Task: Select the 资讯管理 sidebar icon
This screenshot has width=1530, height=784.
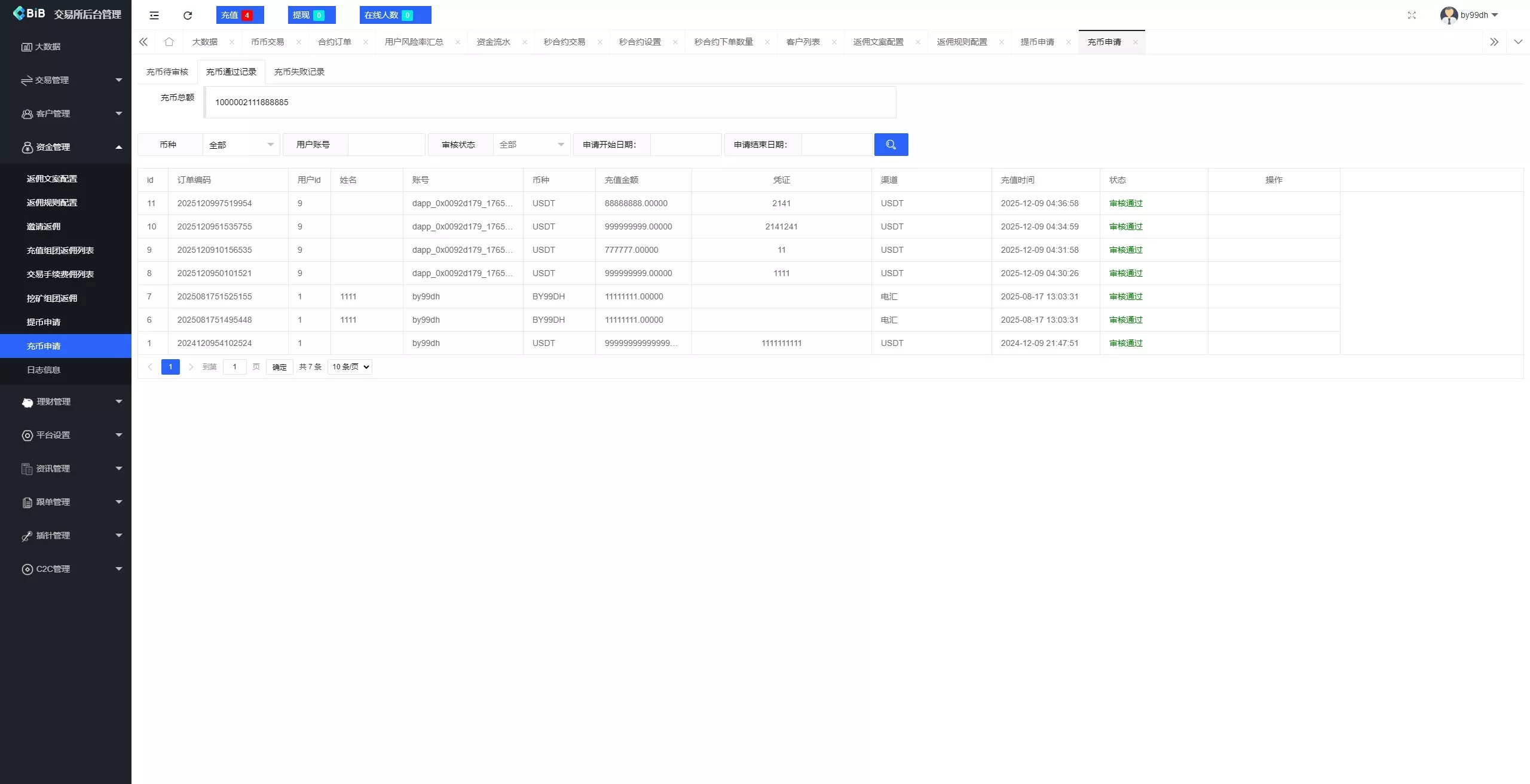Action: tap(53, 468)
